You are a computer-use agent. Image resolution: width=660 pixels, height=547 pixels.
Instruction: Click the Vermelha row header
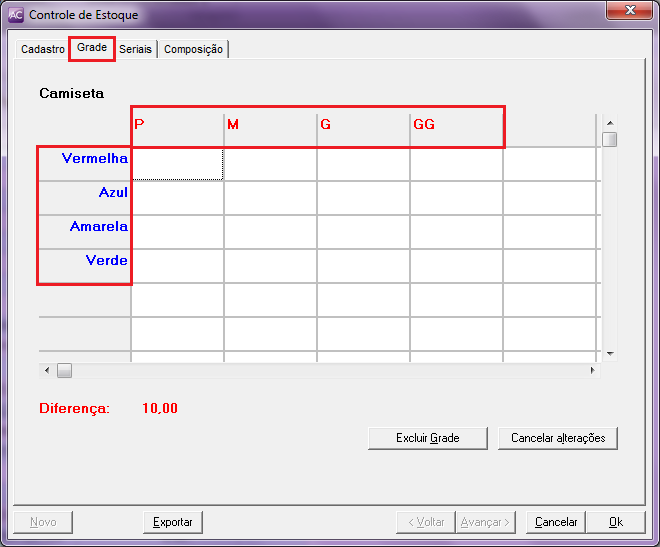(85, 159)
